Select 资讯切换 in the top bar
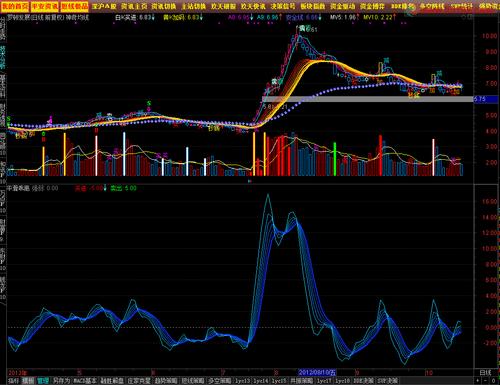500x385 pixels. 164,6
